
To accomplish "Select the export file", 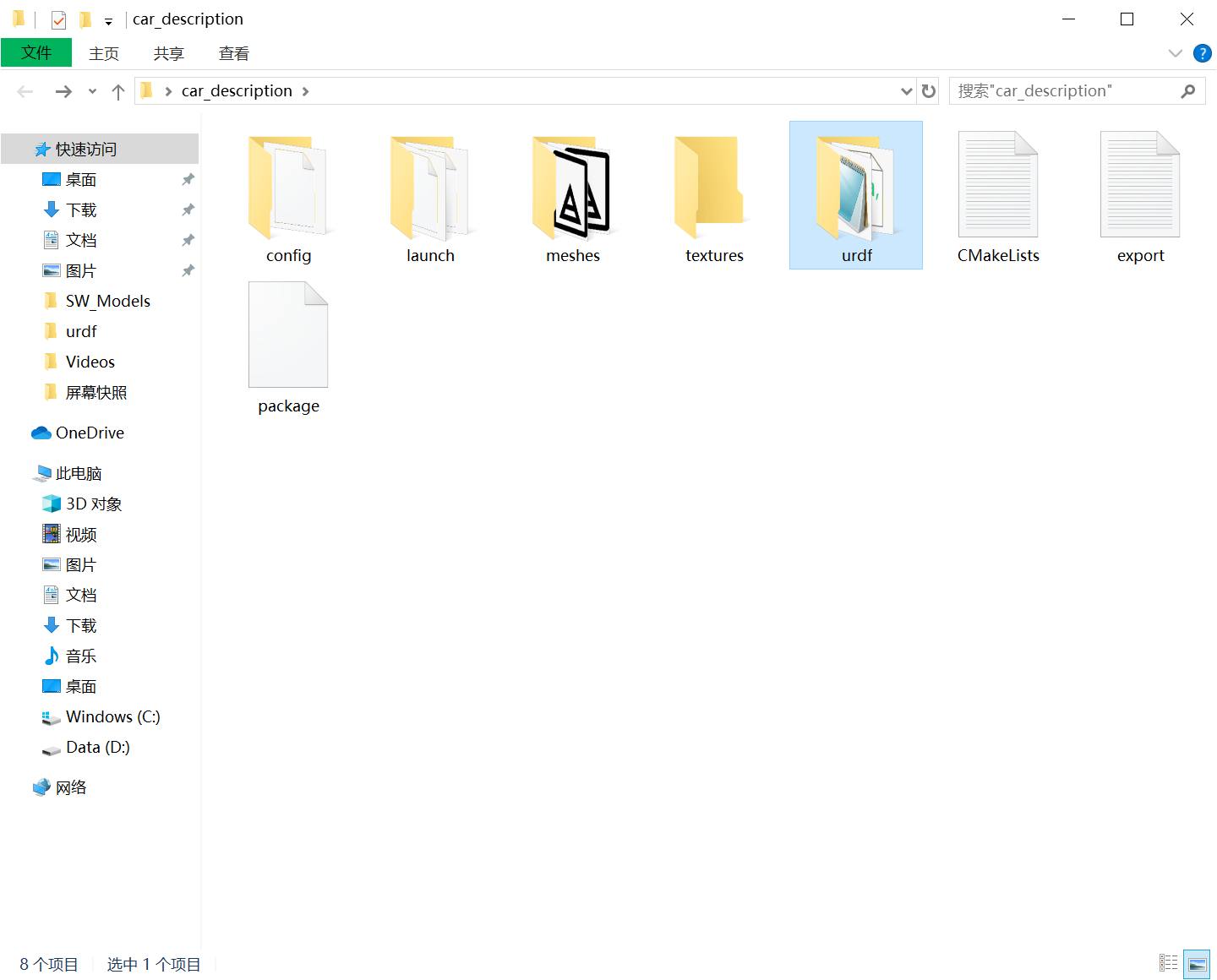I will [x=1140, y=196].
